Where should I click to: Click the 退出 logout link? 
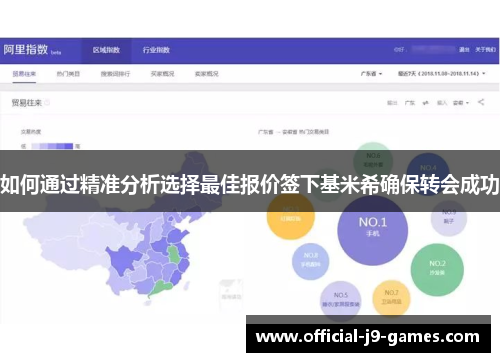tap(464, 50)
